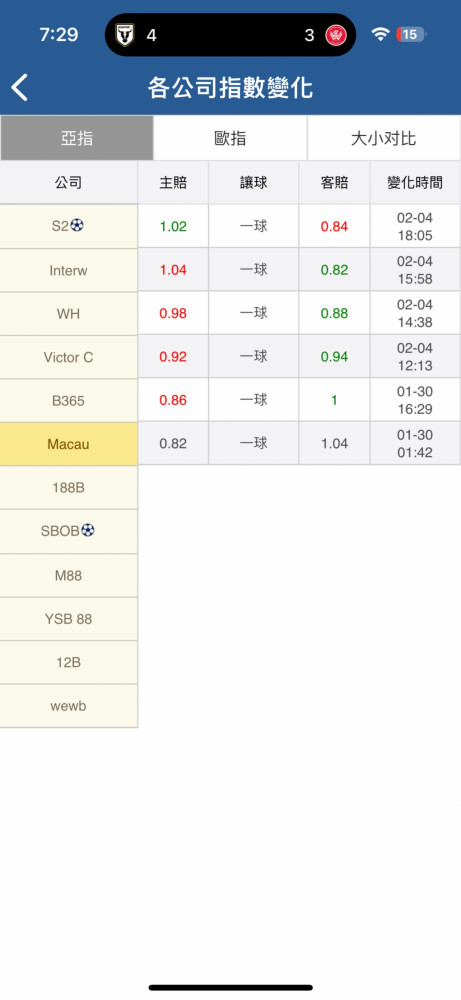Select the 亞指 tab
Viewport: 461px width, 1000px height.
pyautogui.click(x=77, y=138)
